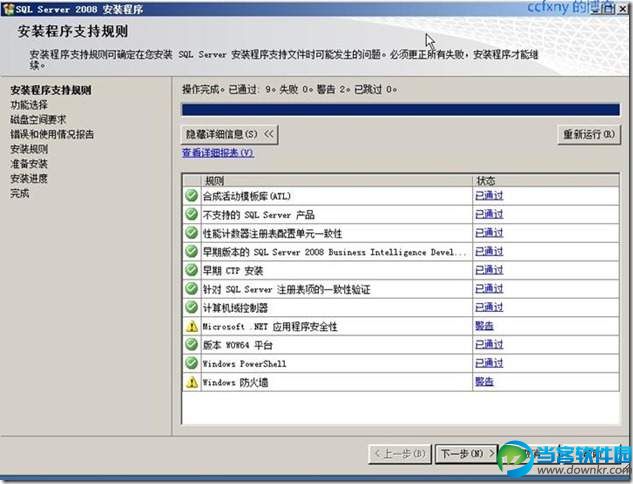The image size is (633, 484).
Task: Click the rule text 针对 SQL Server 注册表项的一致性验证
Action: [x=286, y=289]
